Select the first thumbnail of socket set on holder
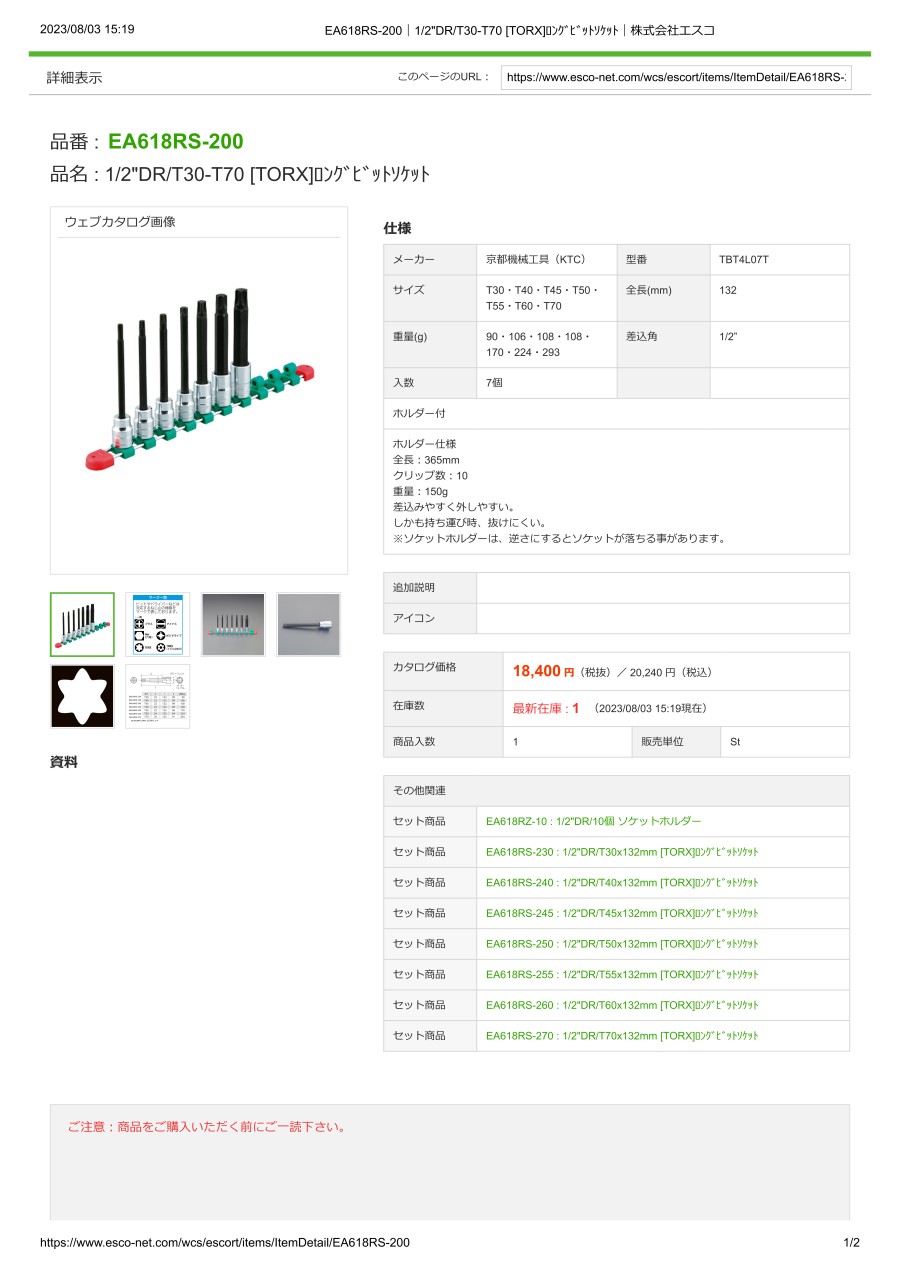The width and height of the screenshot is (900, 1272). tap(82, 625)
